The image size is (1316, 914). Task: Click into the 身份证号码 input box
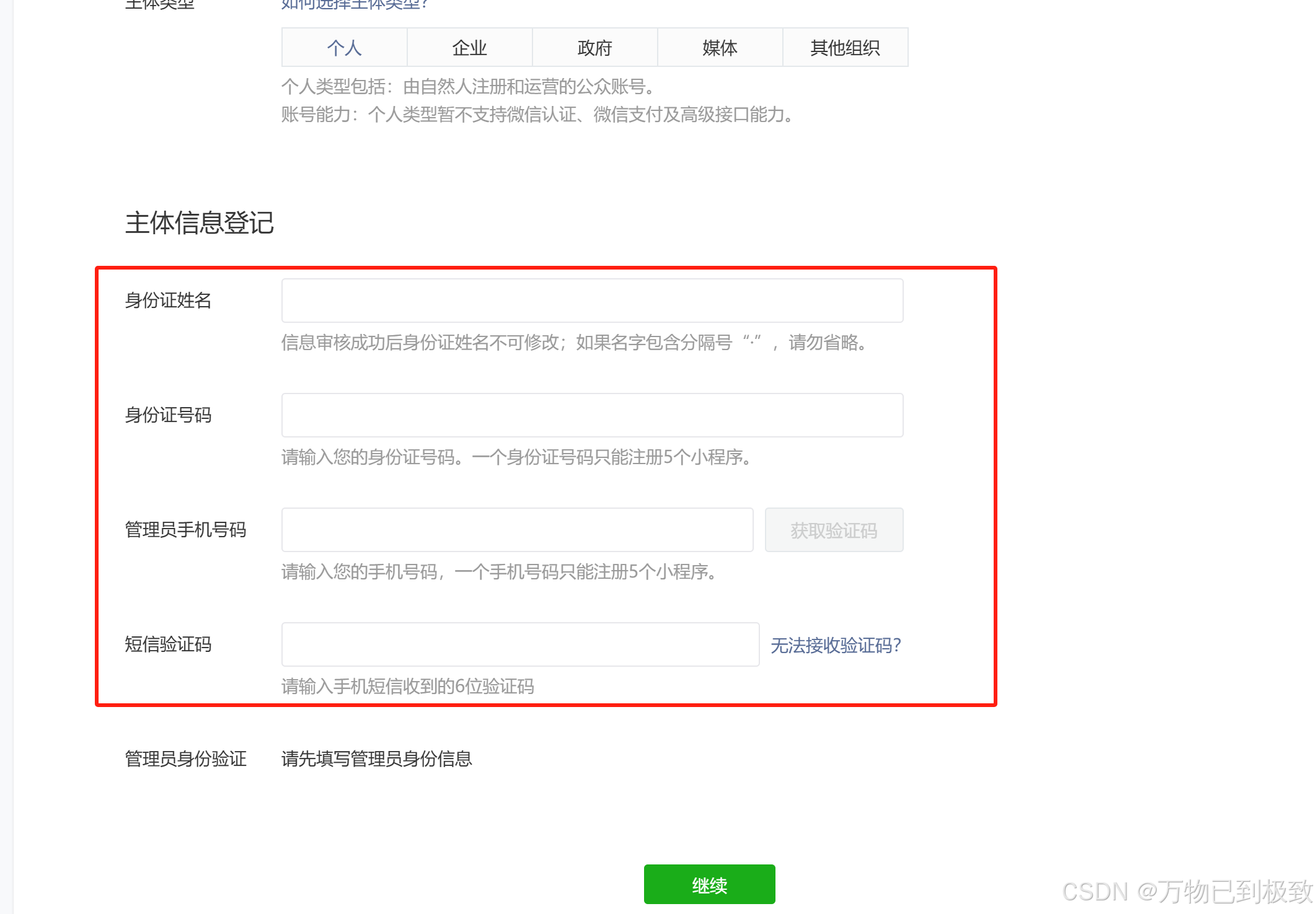pos(592,415)
